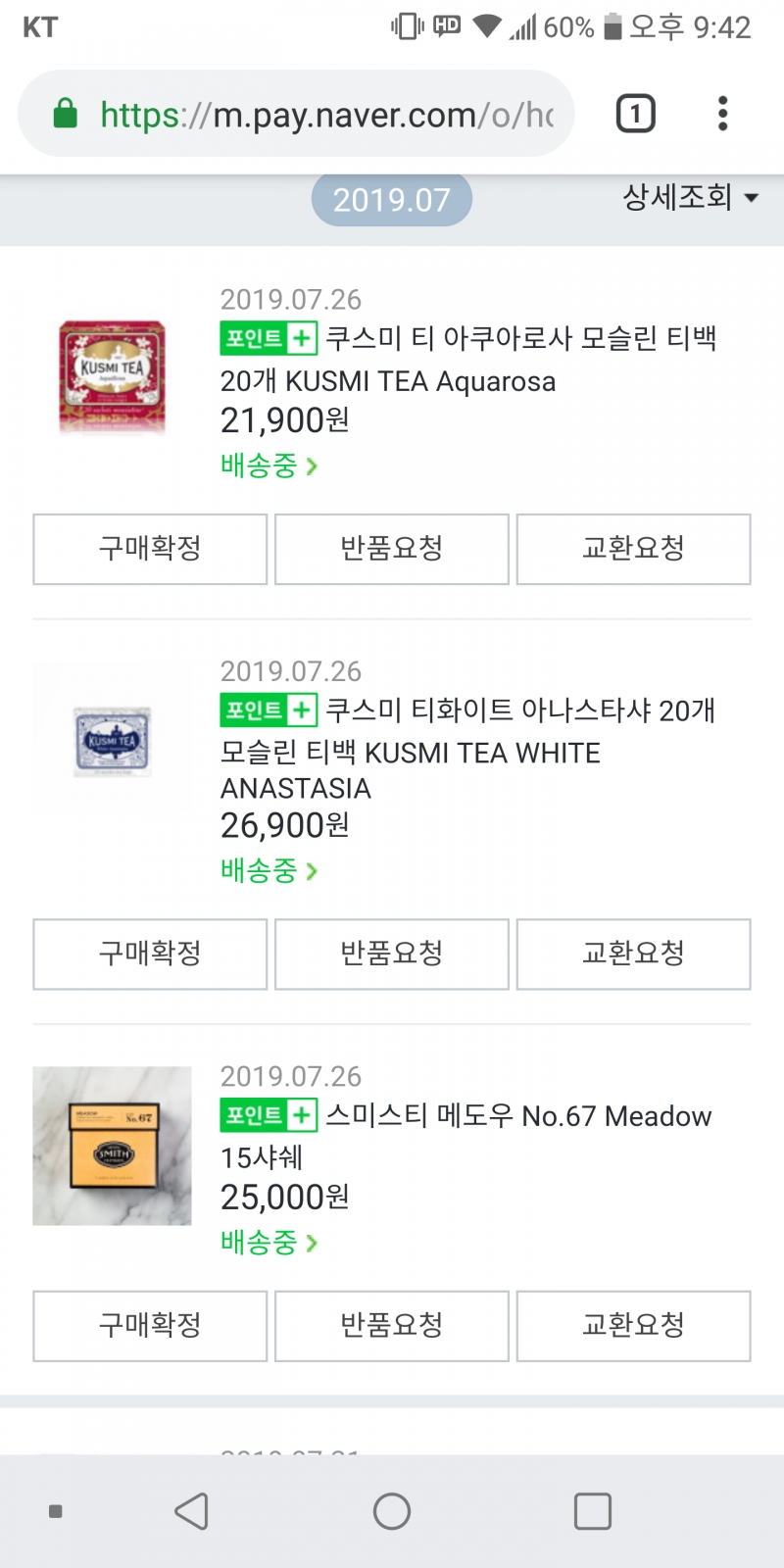Tap the secure padlock icon
This screenshot has width=784, height=1568.
(65, 114)
